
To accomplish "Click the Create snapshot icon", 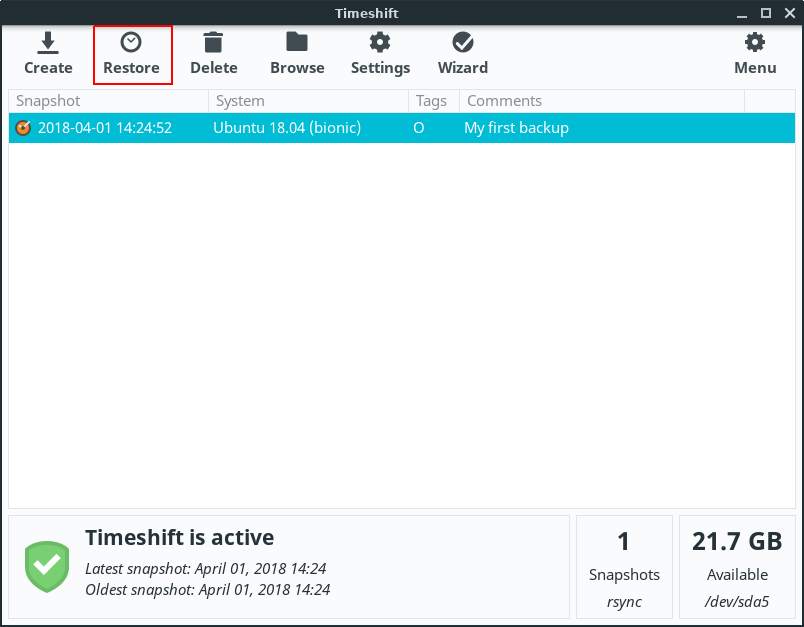I will (48, 43).
